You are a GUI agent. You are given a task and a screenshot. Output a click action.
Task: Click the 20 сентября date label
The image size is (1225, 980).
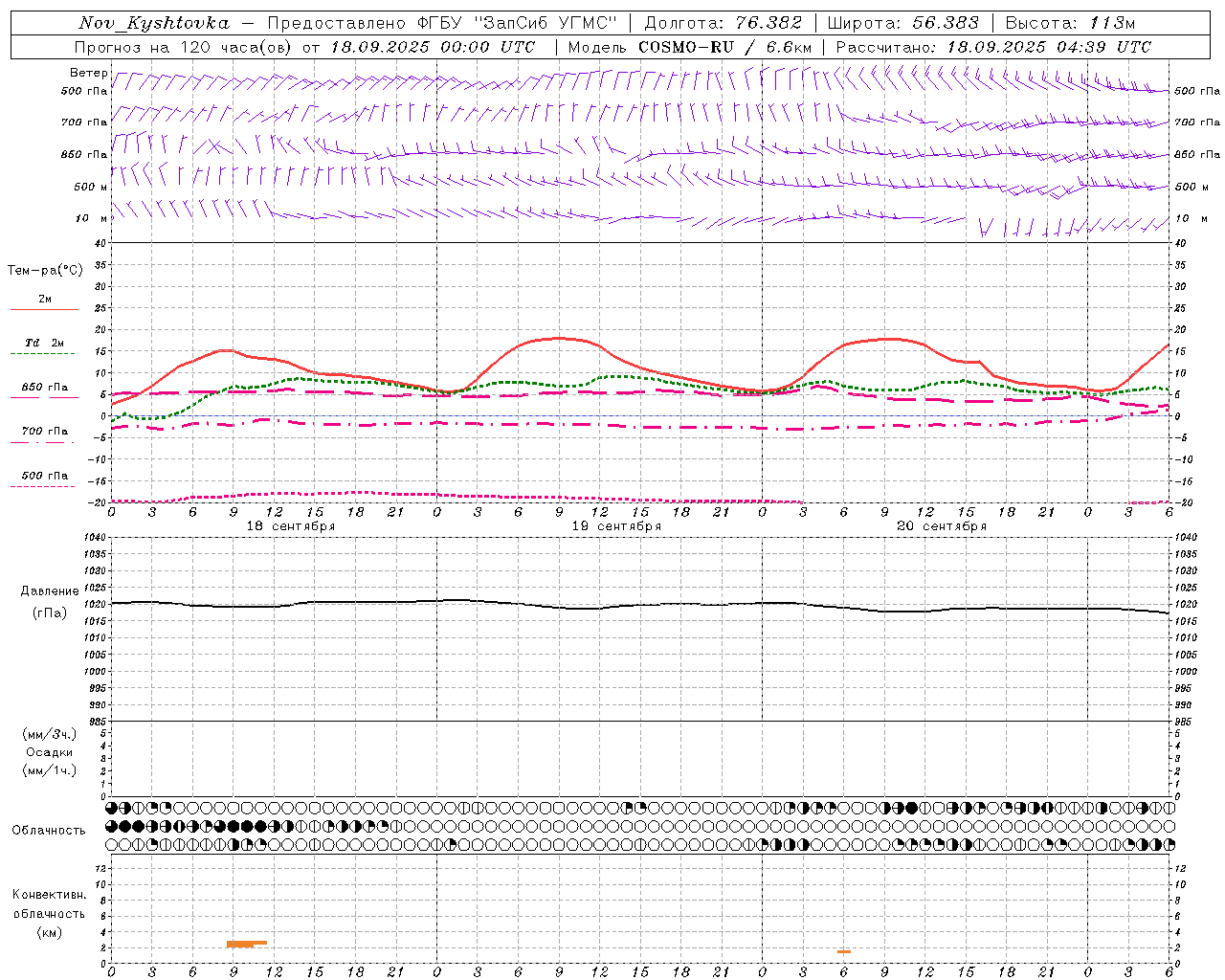pyautogui.click(x=942, y=526)
